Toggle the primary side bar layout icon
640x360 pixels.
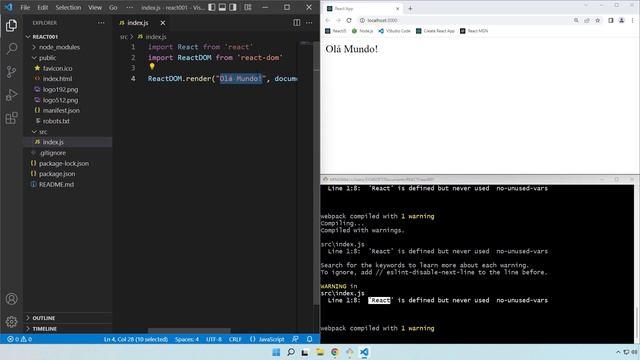click(211, 7)
